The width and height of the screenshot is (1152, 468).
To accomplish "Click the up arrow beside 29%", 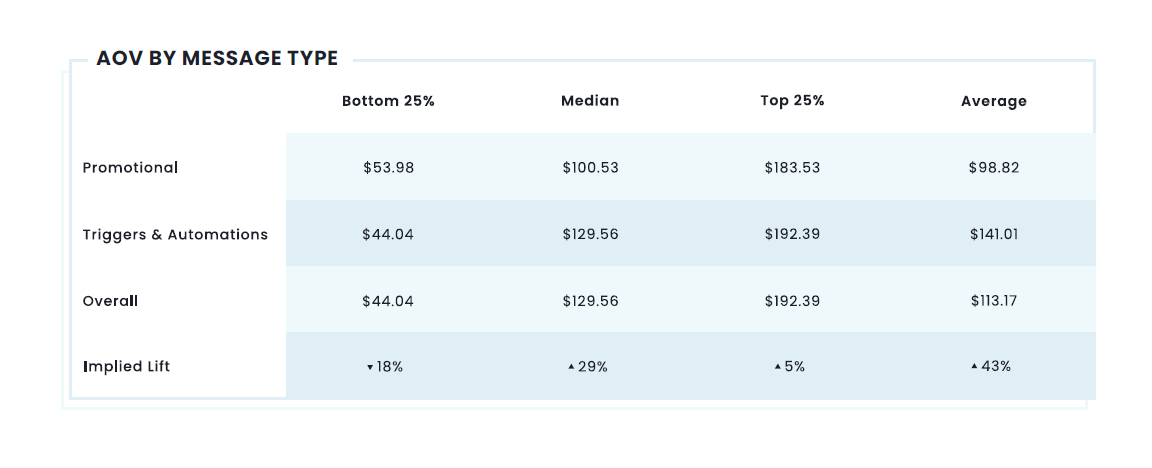I will [571, 367].
